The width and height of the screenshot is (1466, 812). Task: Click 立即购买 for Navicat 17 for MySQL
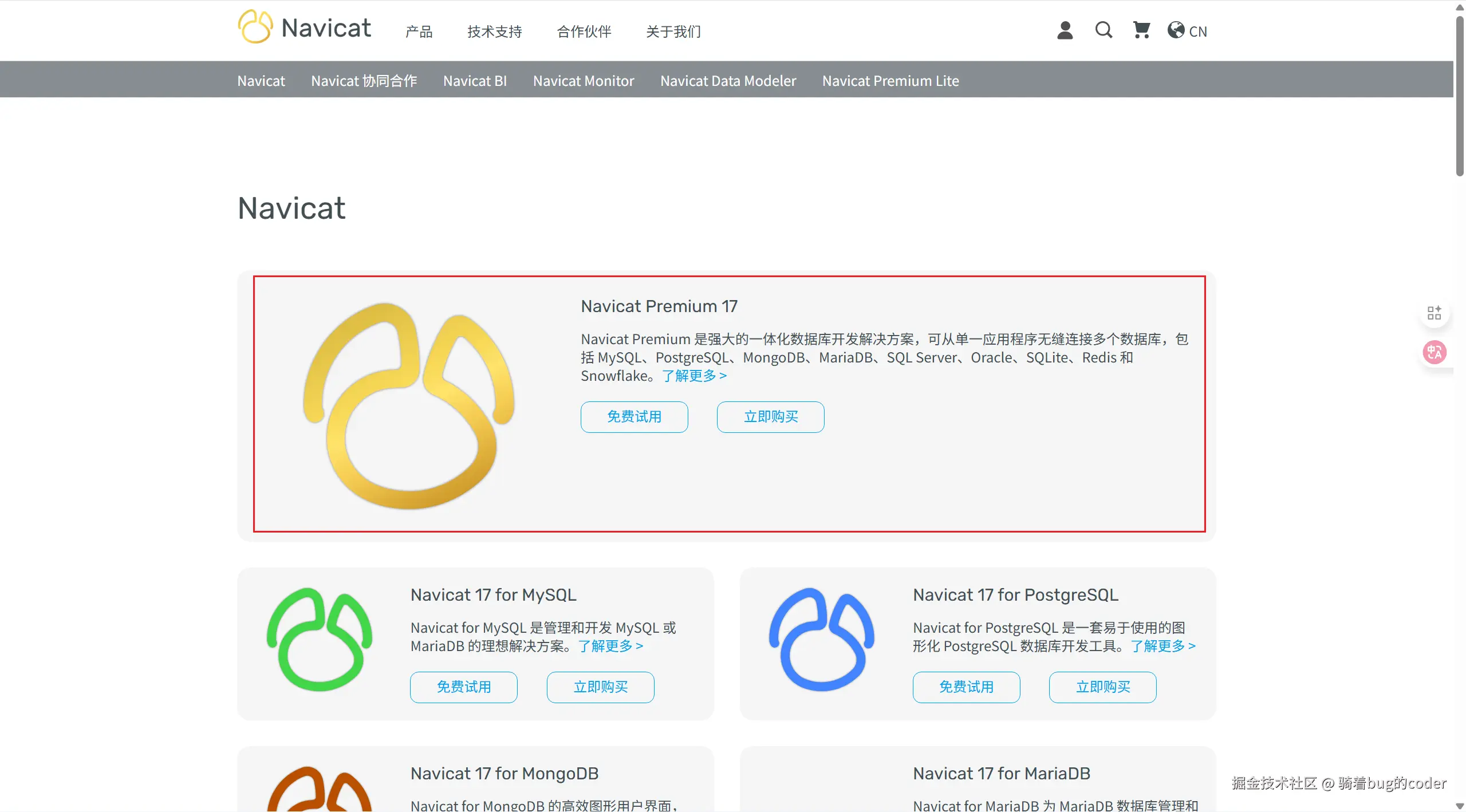pos(600,687)
